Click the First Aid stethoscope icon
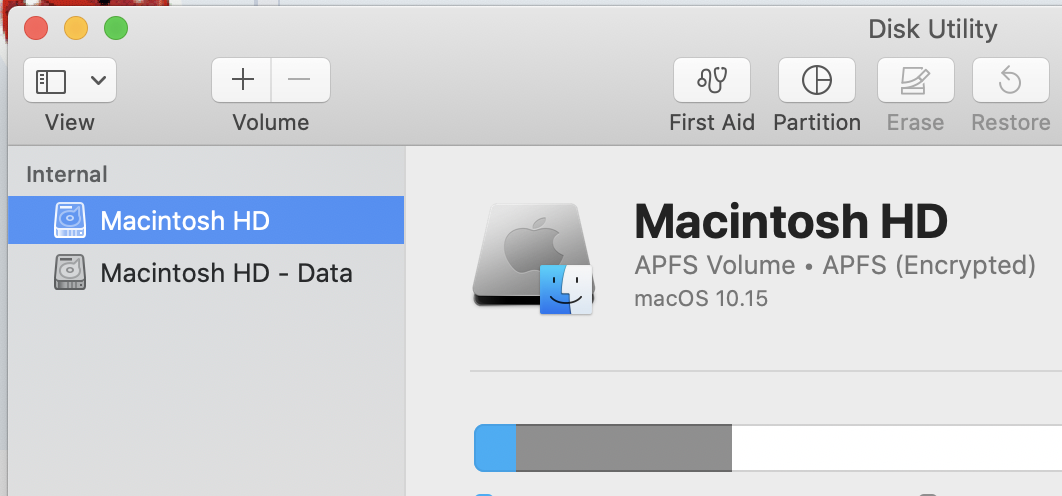Viewport: 1062px width, 496px height. 712,81
